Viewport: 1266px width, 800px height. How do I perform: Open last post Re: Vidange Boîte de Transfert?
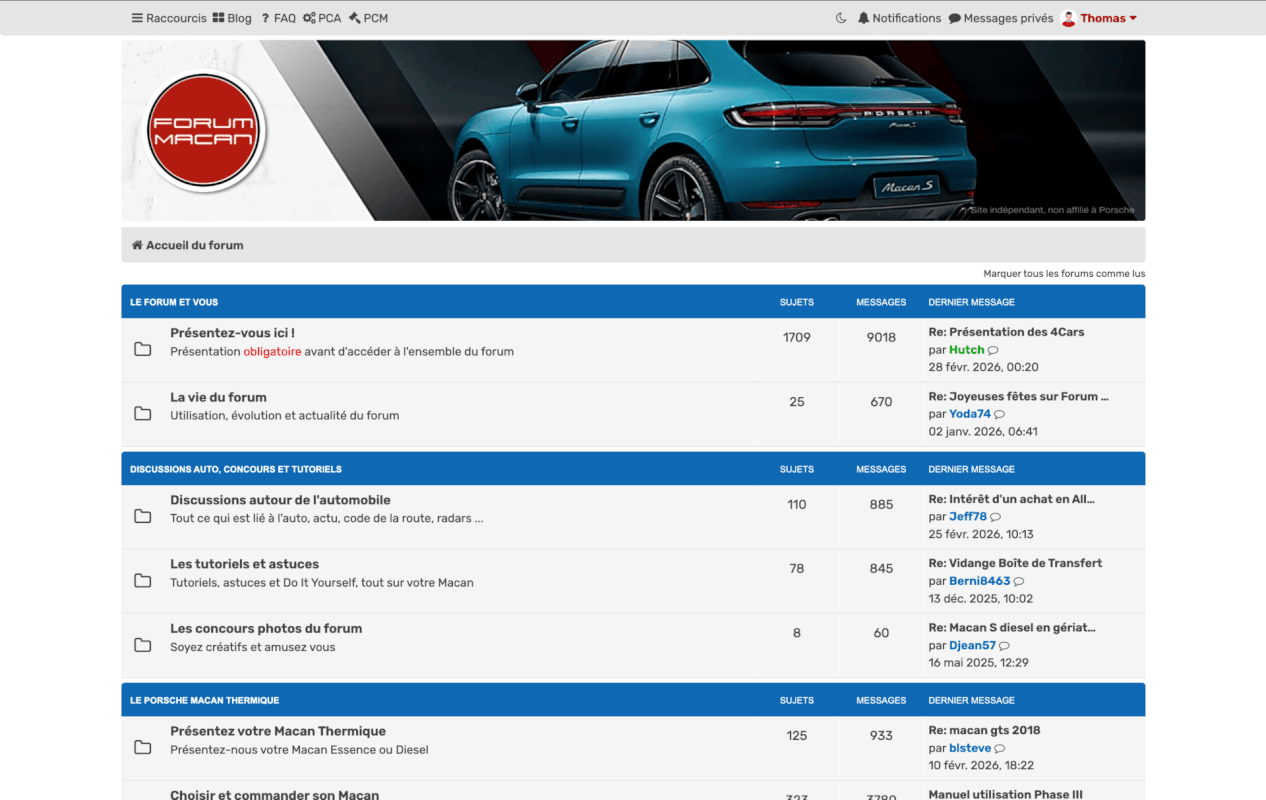point(1015,563)
